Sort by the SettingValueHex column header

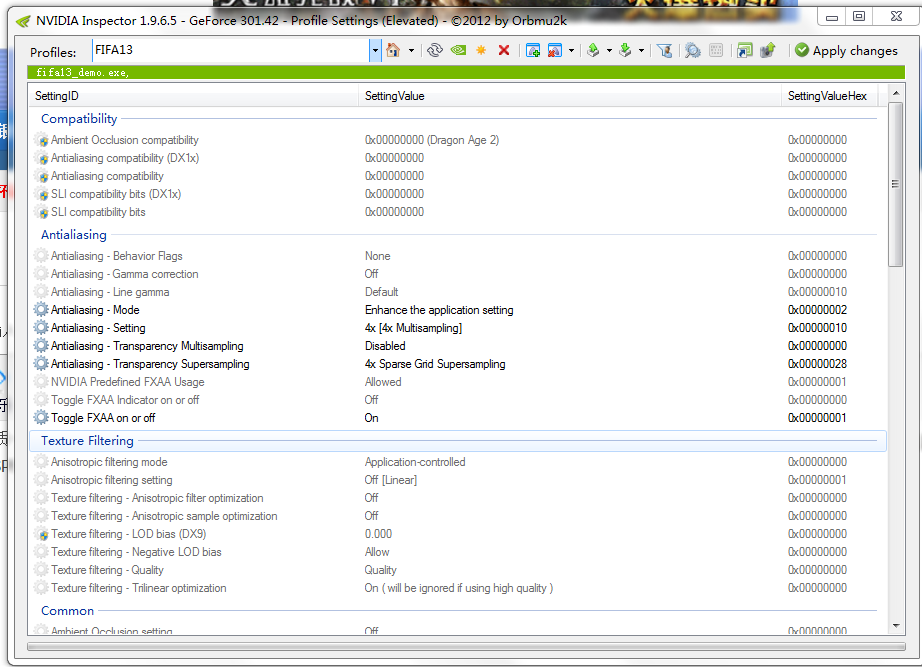[x=830, y=96]
